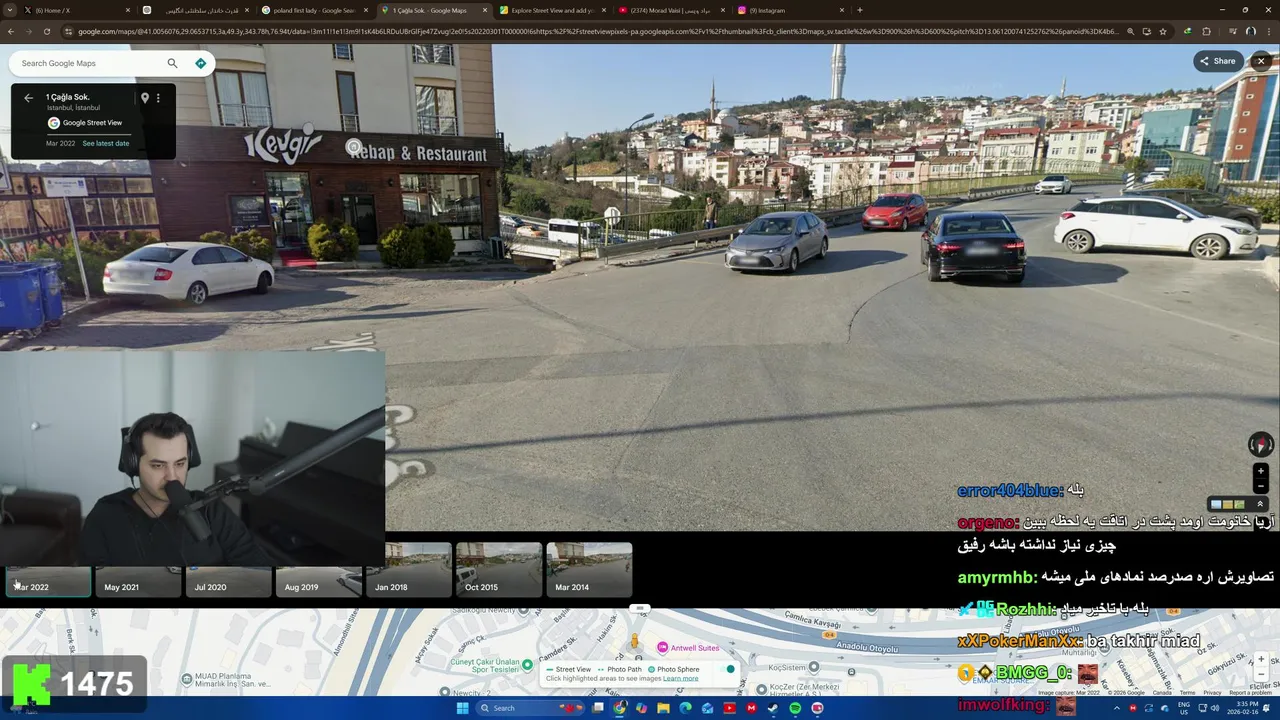Click the Pegman on the mini map
Screen dimensions: 1280x720
[x=634, y=640]
